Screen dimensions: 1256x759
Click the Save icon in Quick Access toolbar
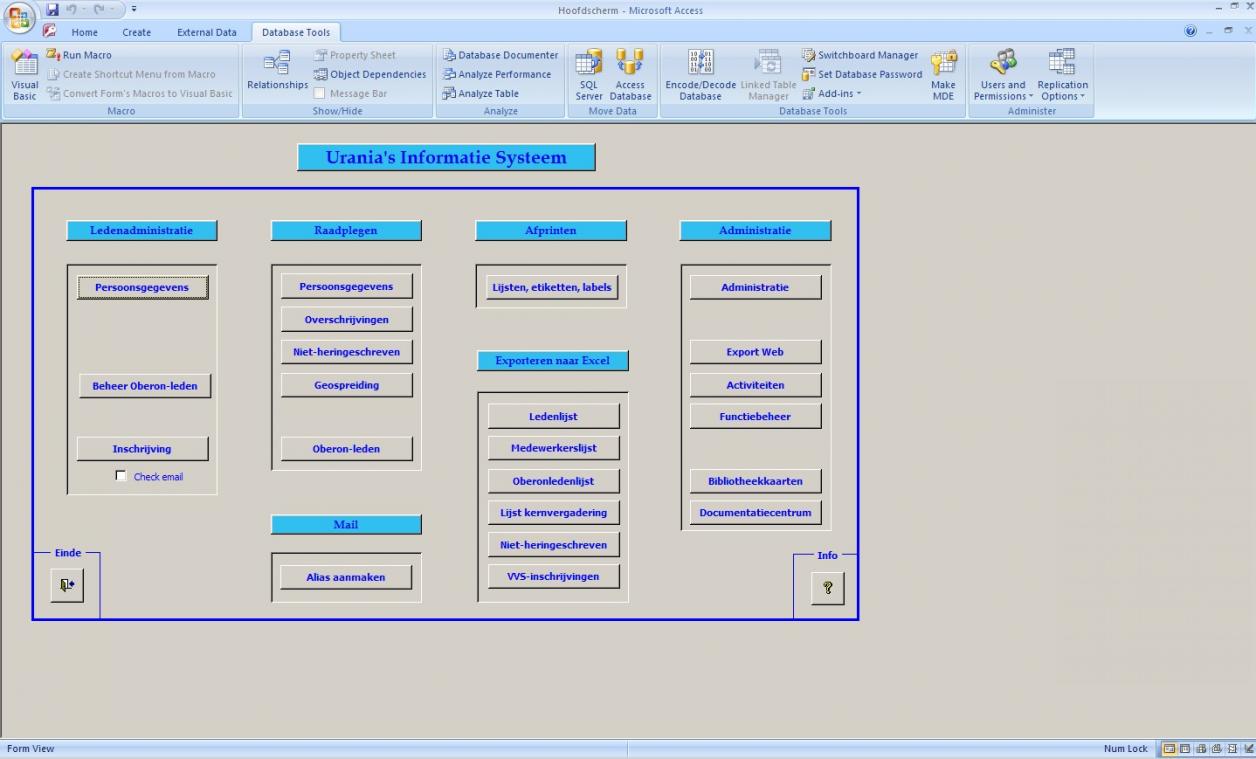[52, 9]
